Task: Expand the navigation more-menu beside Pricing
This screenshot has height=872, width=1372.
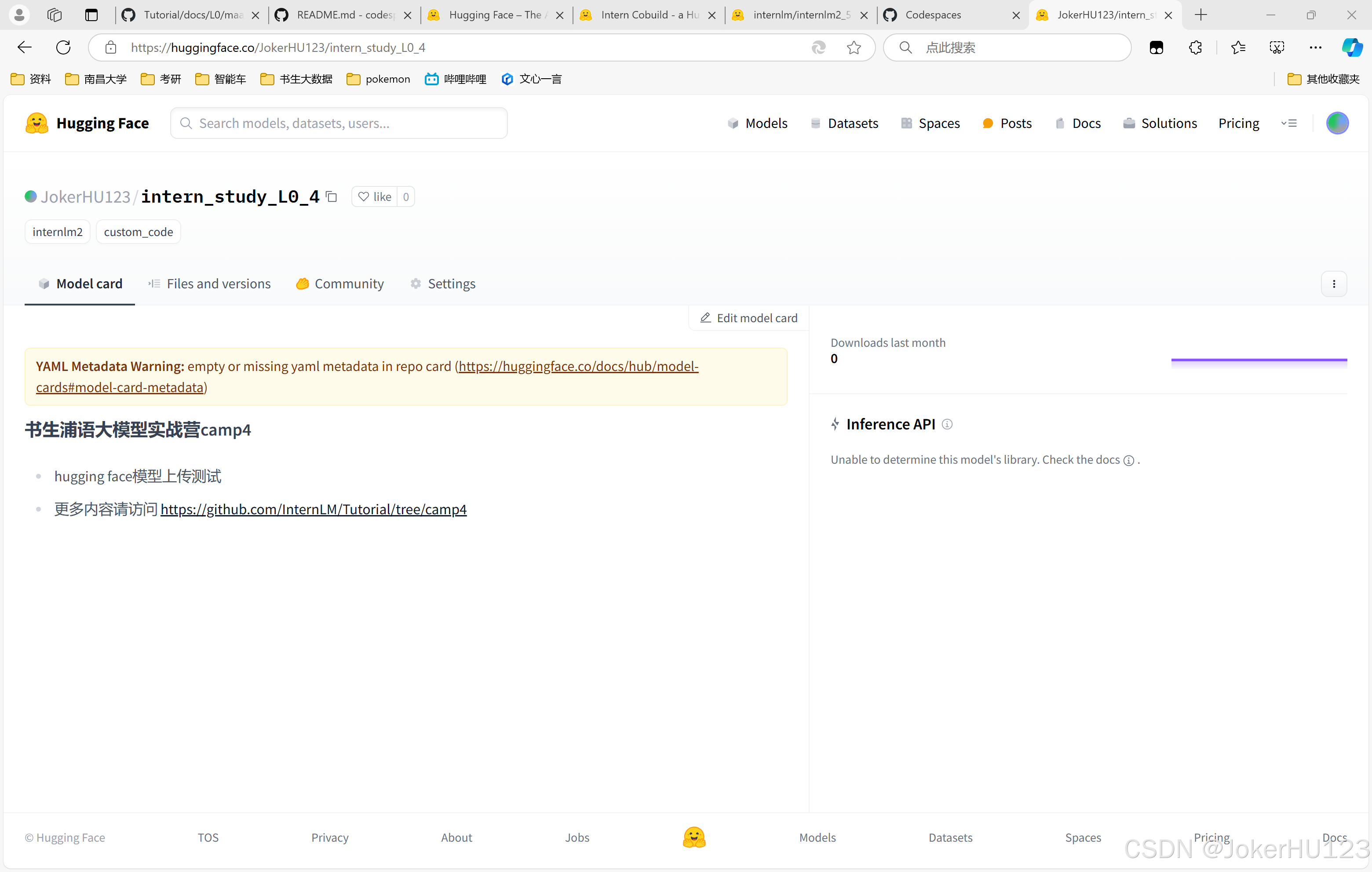Action: tap(1289, 123)
